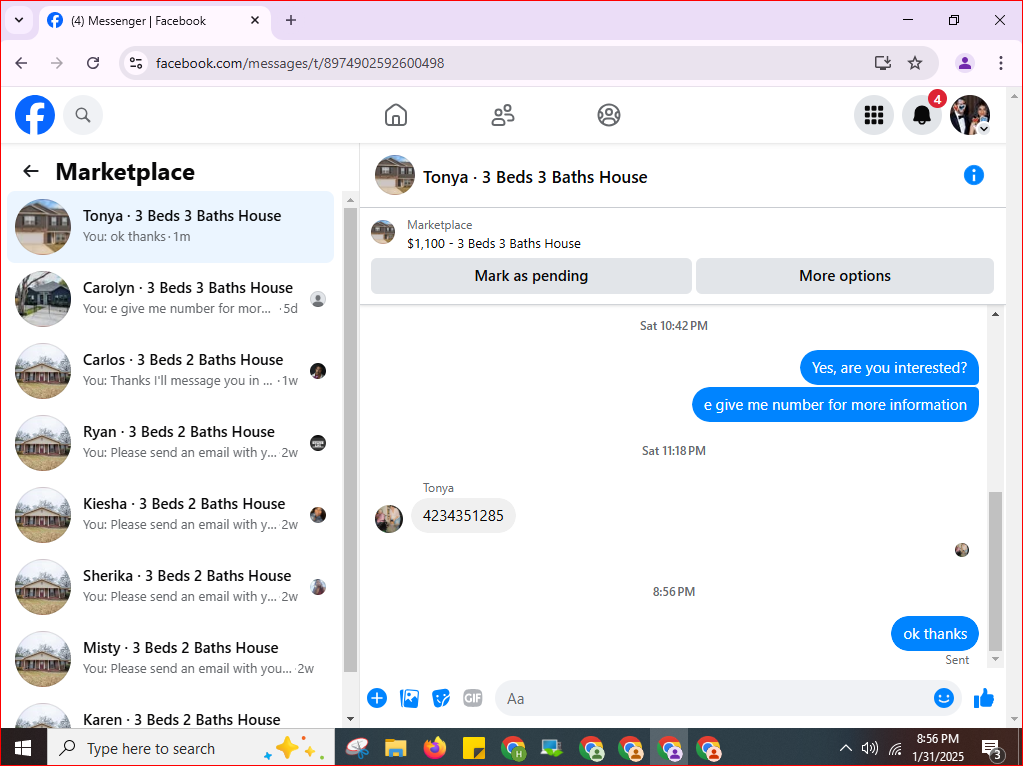Select the Messenger | Facebook tab
Viewport: 1023px width, 766px height.
click(x=155, y=21)
